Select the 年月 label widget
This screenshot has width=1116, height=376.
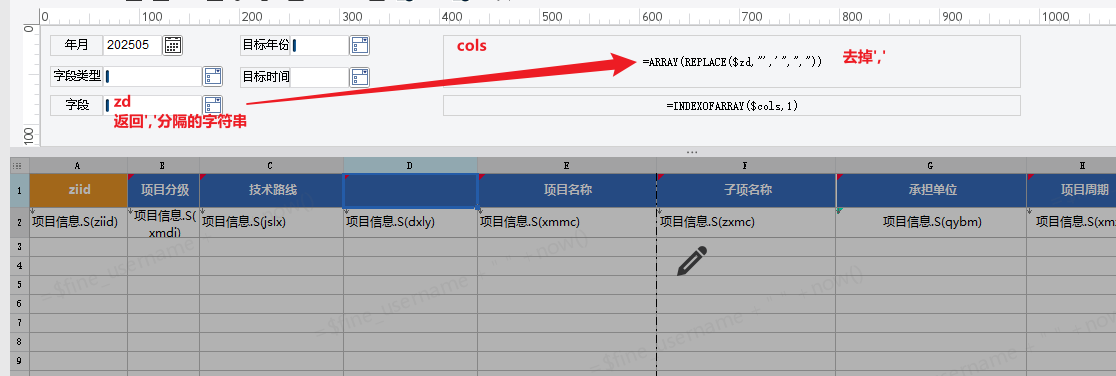coord(77,45)
